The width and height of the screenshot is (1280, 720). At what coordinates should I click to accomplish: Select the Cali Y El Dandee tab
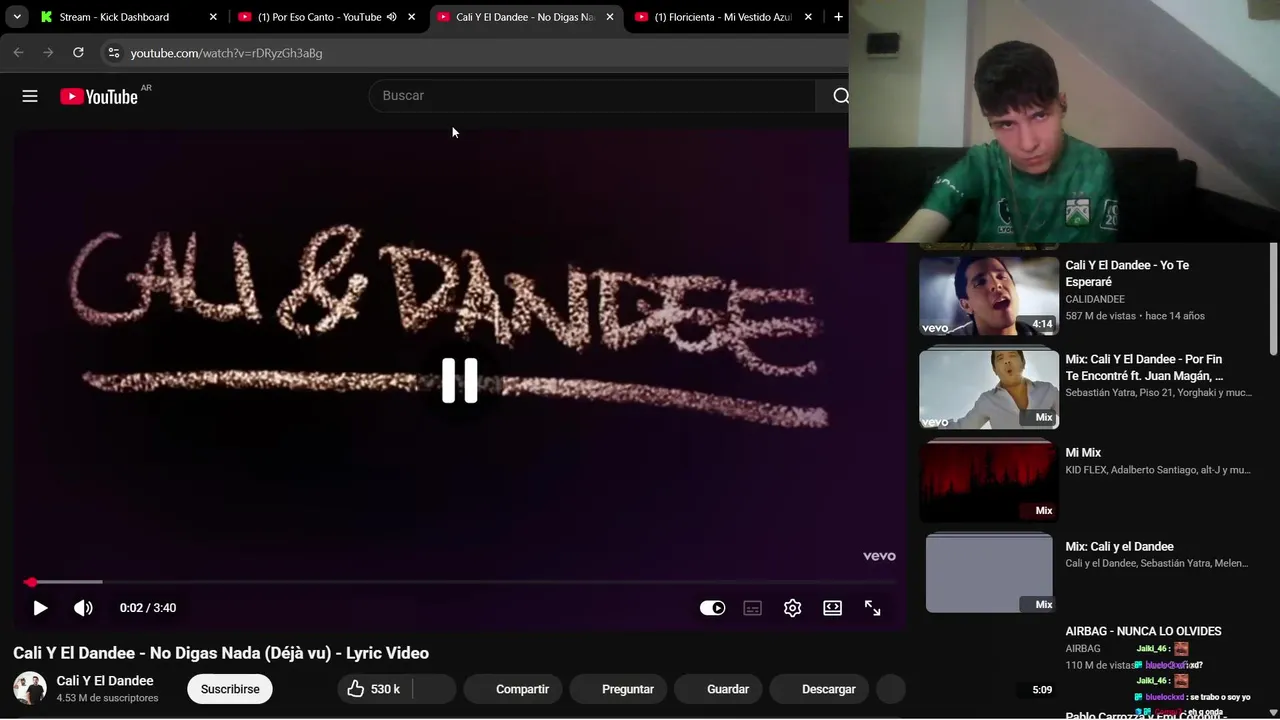pos(525,17)
